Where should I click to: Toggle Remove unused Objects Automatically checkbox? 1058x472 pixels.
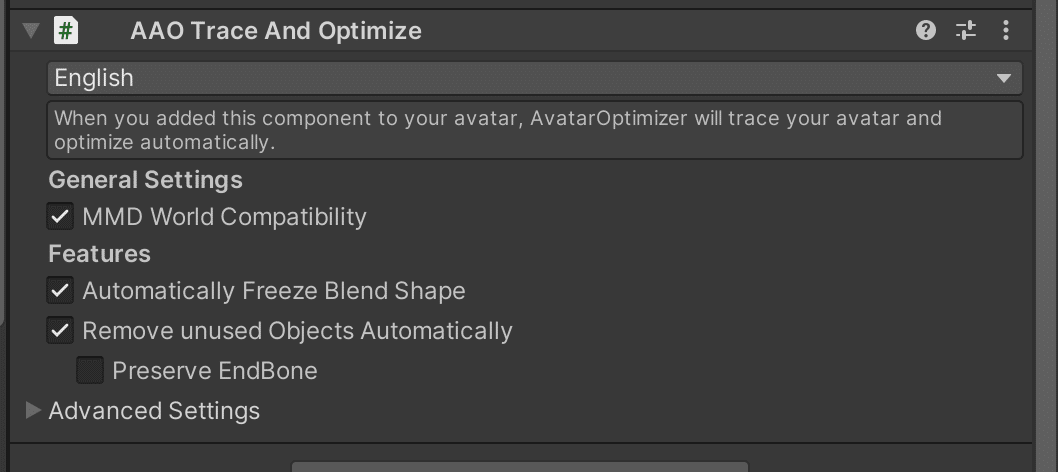[61, 331]
